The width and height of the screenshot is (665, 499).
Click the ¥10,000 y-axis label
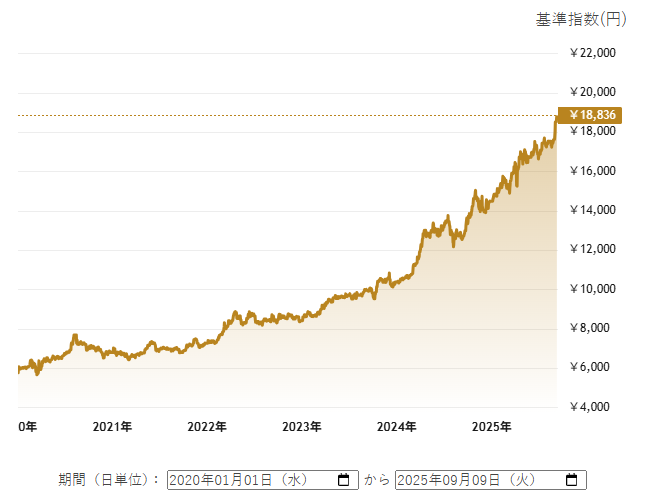coord(592,289)
